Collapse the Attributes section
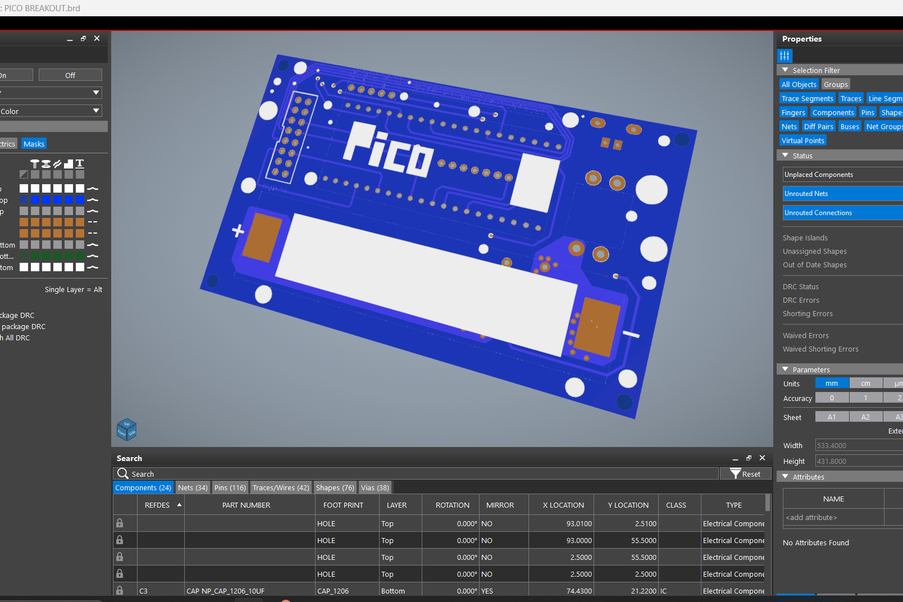 pos(785,476)
